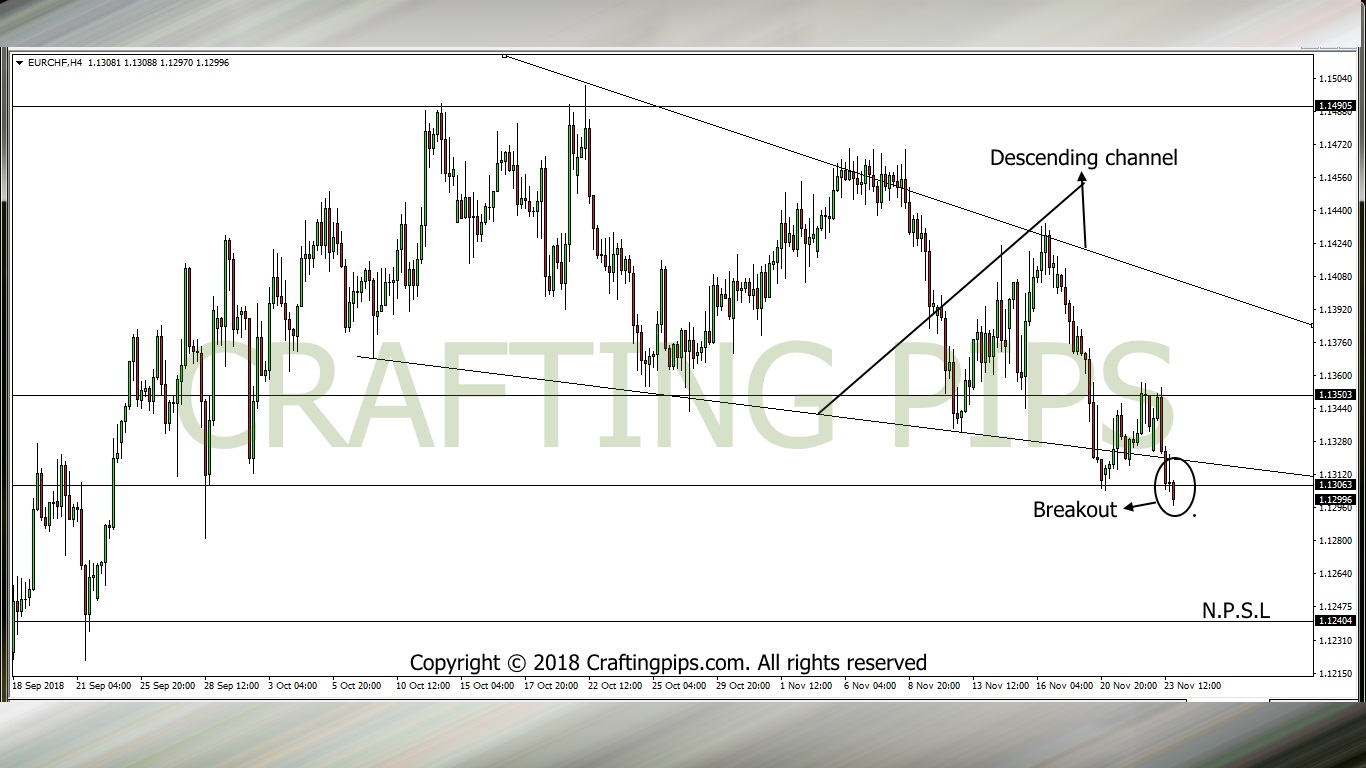The width and height of the screenshot is (1366, 768).
Task: Click the 'Breakout' text label
Action: point(1074,510)
